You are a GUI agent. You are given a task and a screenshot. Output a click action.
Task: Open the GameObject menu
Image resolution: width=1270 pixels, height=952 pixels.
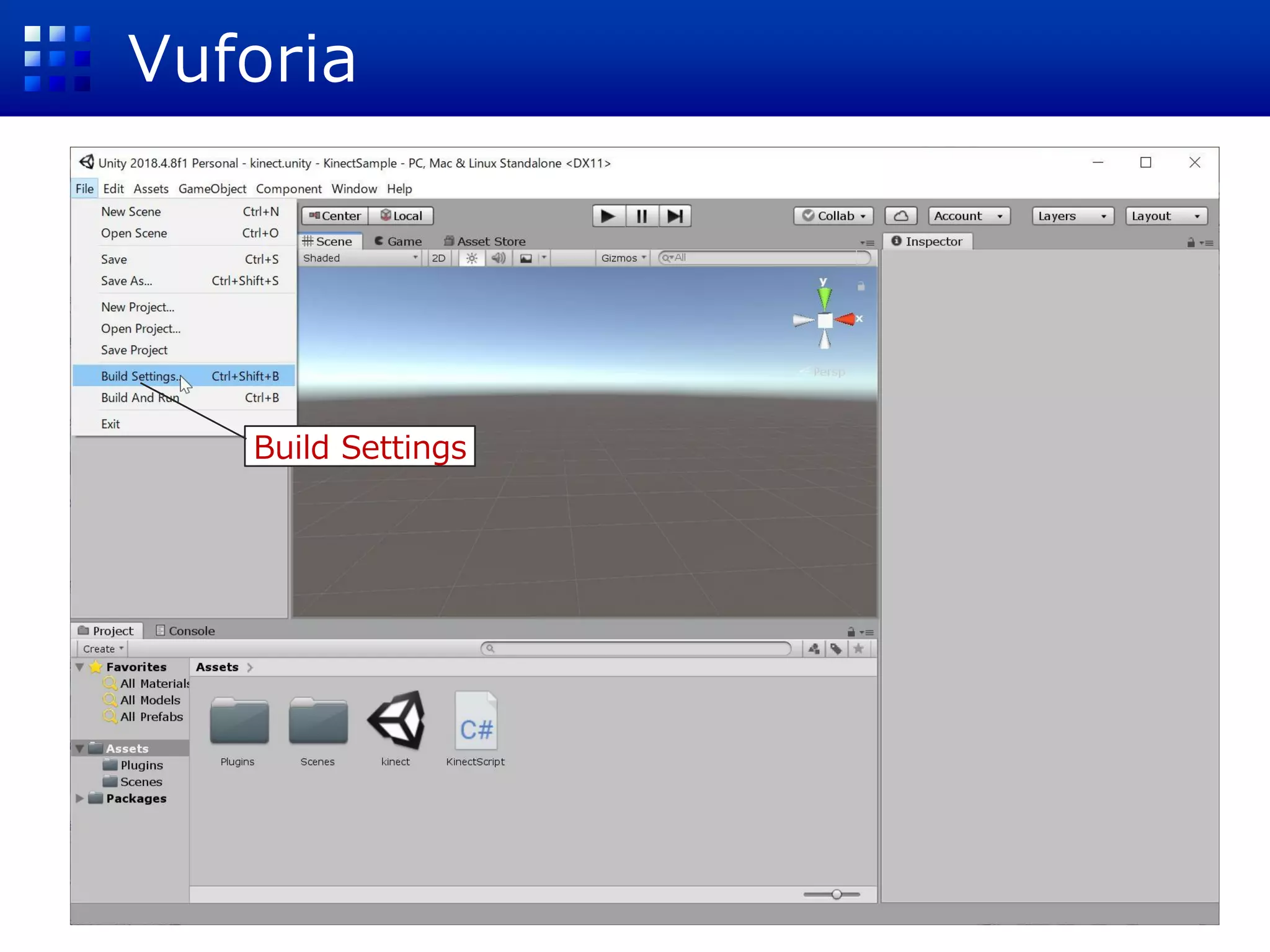212,188
